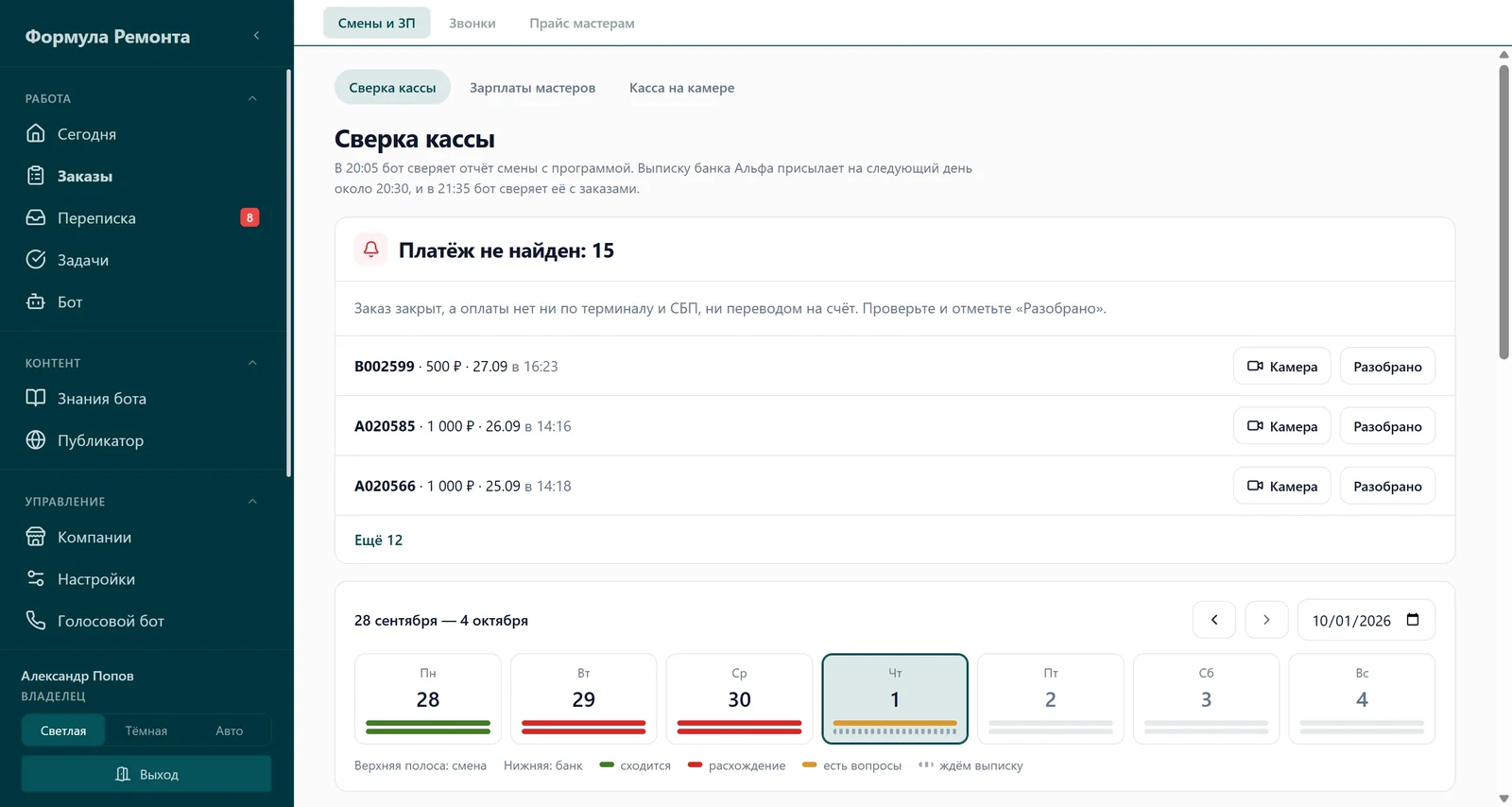Open the Касса на камере sub-tab
The height and width of the screenshot is (807, 1512).
tap(681, 87)
